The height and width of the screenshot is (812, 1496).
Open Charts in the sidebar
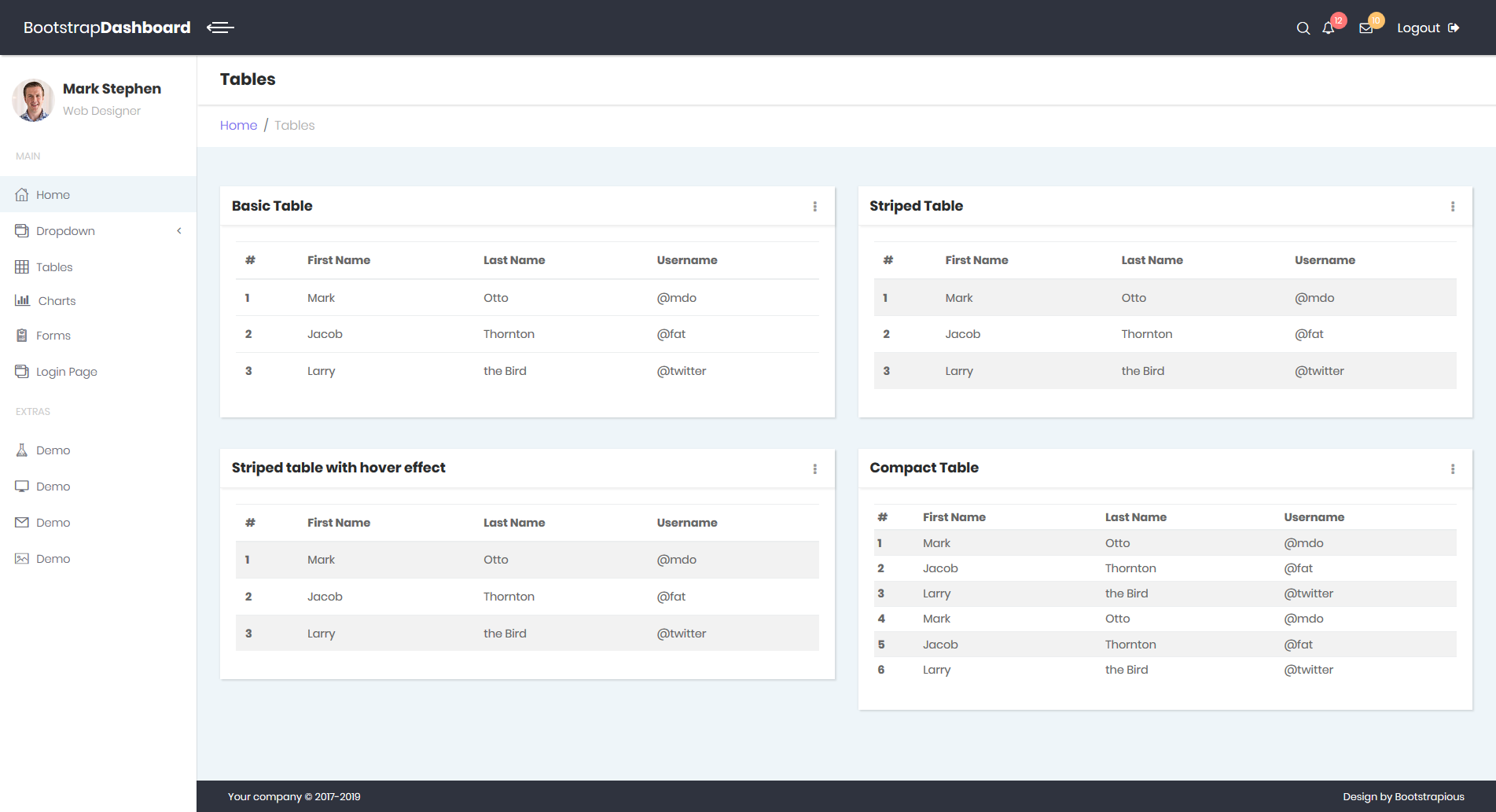click(x=57, y=301)
